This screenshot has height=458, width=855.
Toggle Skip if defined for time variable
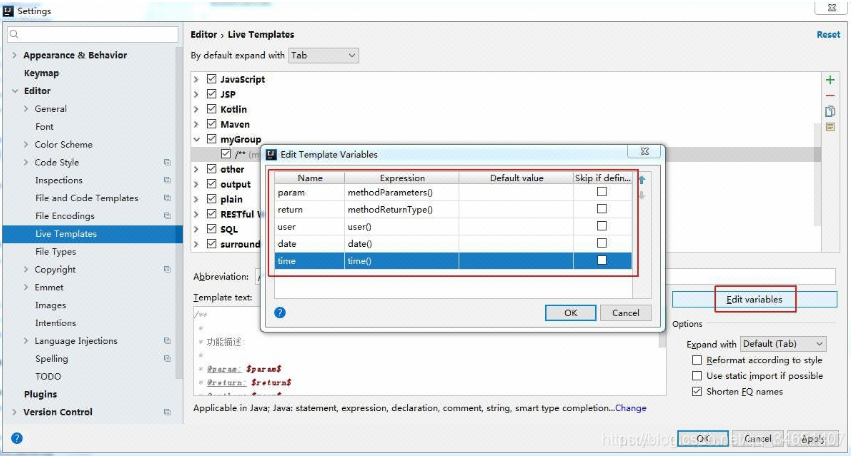[602, 260]
